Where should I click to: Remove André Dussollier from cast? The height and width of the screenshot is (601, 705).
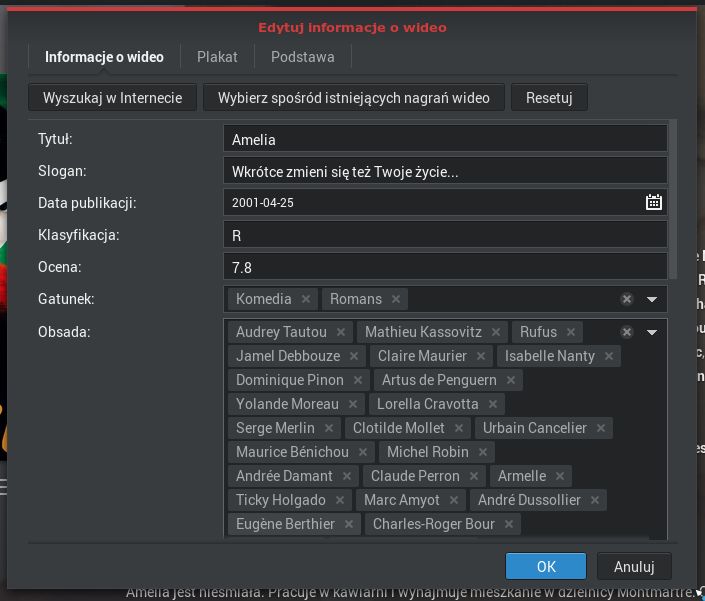tap(594, 500)
